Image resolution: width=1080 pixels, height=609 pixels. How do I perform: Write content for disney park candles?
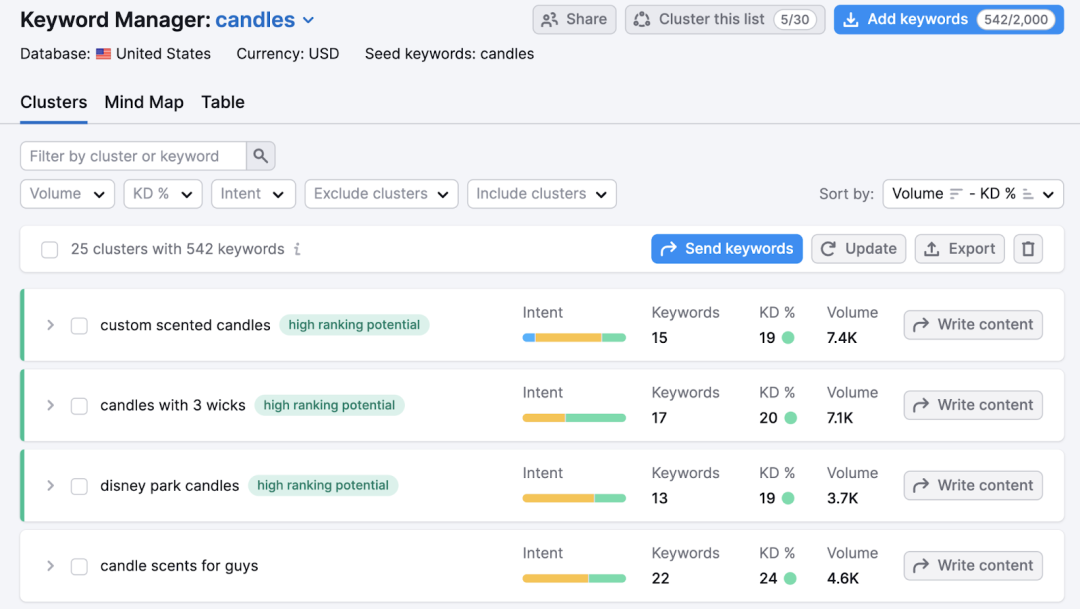pos(973,485)
